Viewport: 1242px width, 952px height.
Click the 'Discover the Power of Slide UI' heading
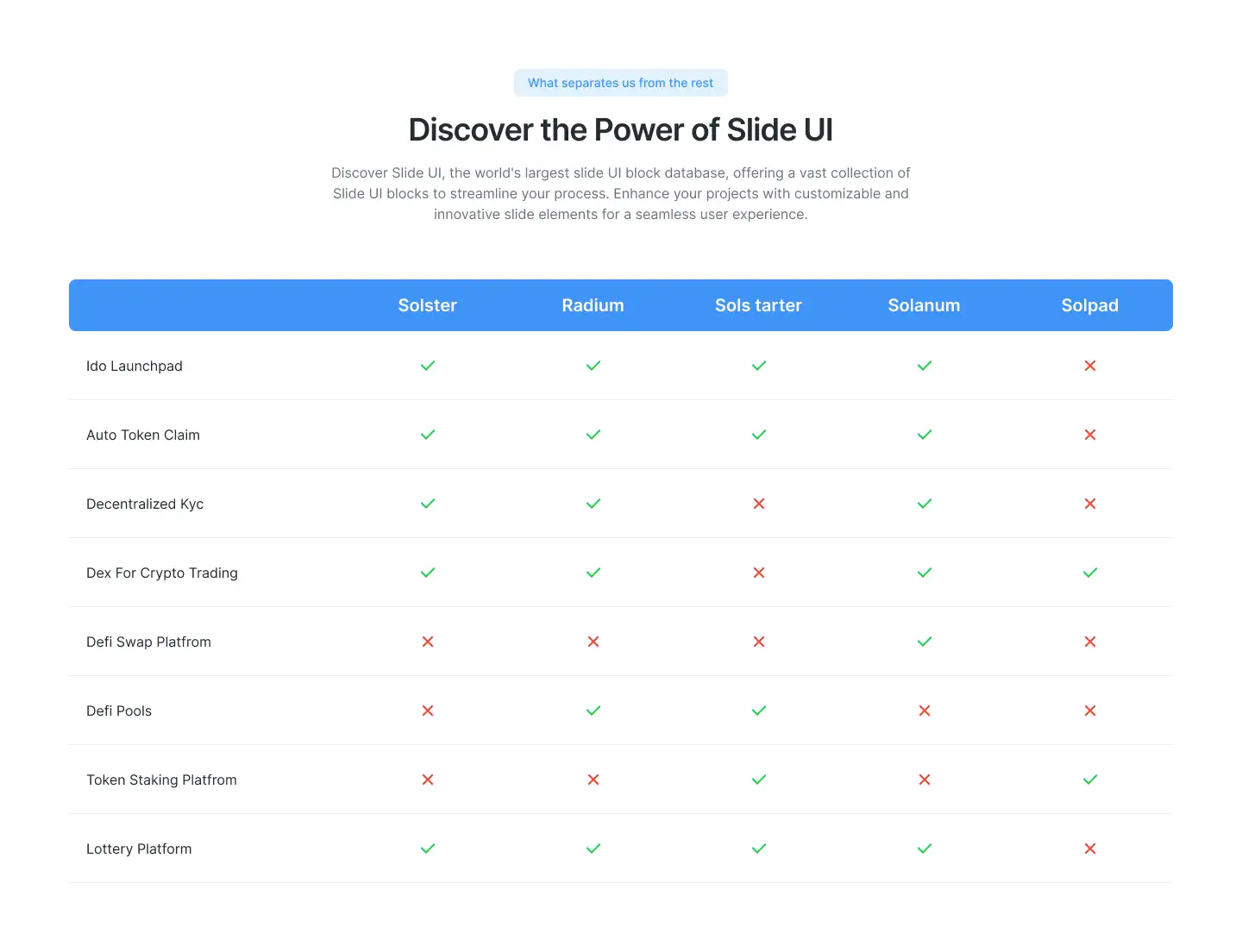621,129
